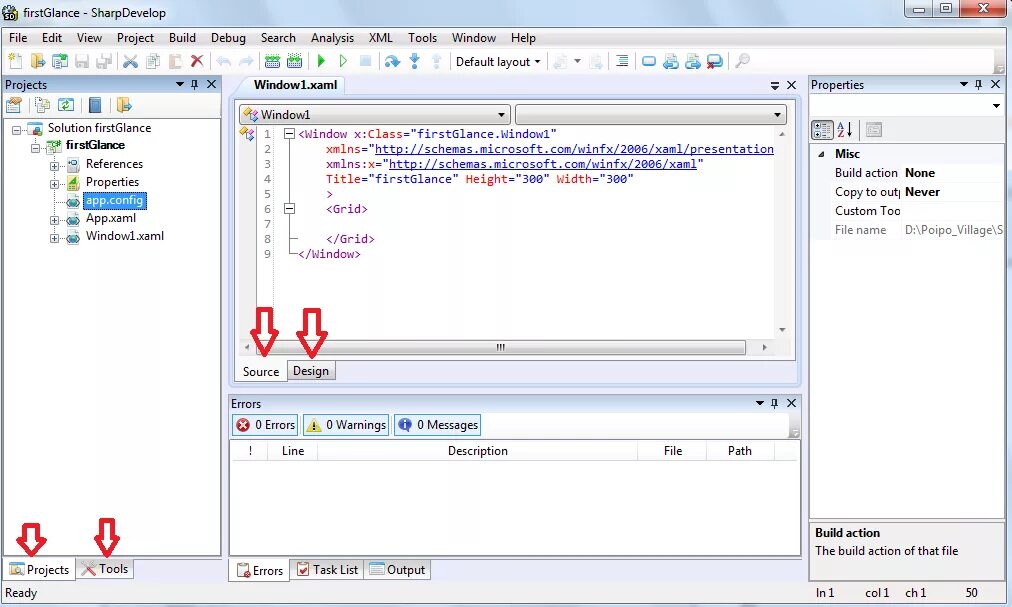Image resolution: width=1012 pixels, height=607 pixels.
Task: Click the Redo arrow icon
Action: point(246,61)
